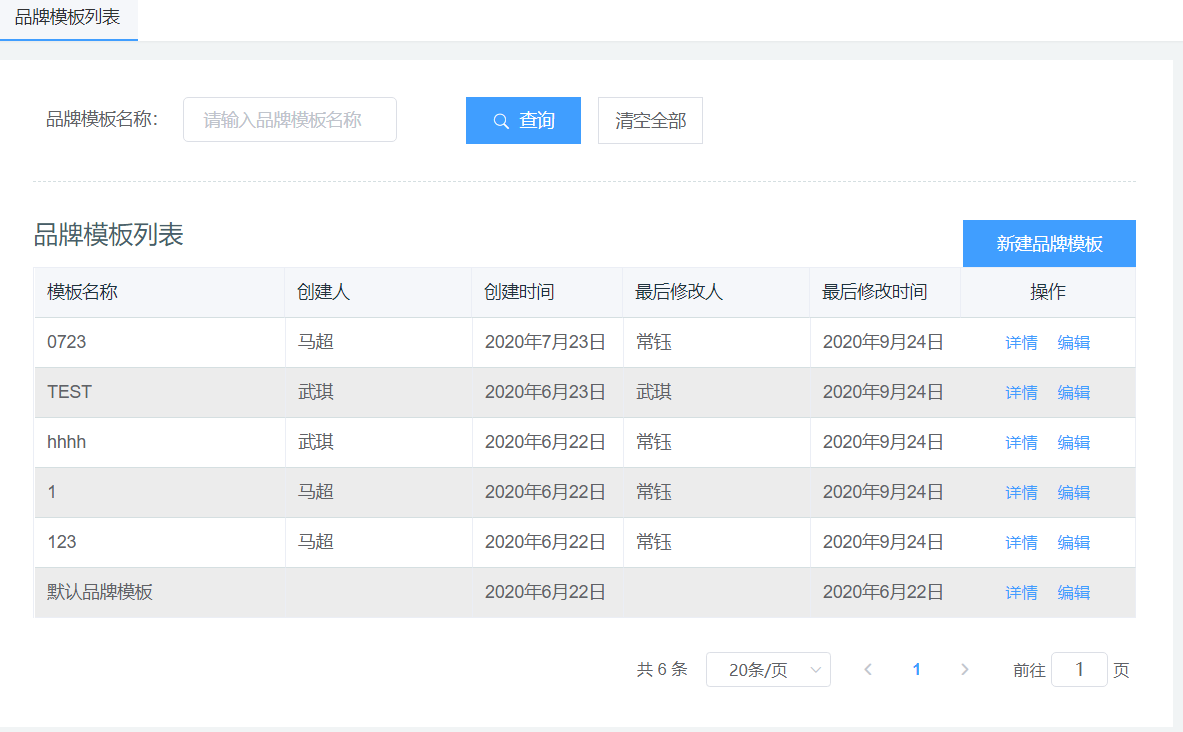Switch to the 品牌模板列表 tab
The height and width of the screenshot is (732, 1183).
tap(68, 18)
